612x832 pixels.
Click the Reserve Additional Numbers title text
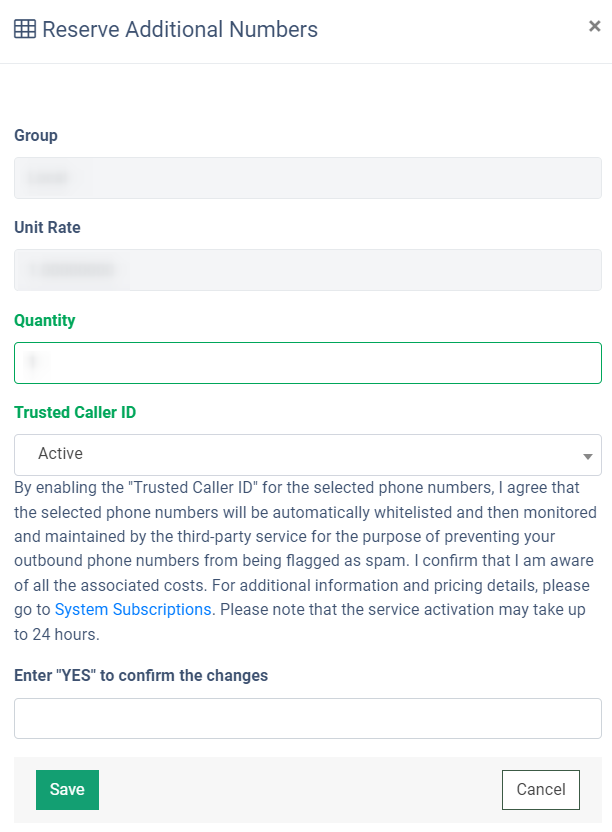(x=180, y=30)
